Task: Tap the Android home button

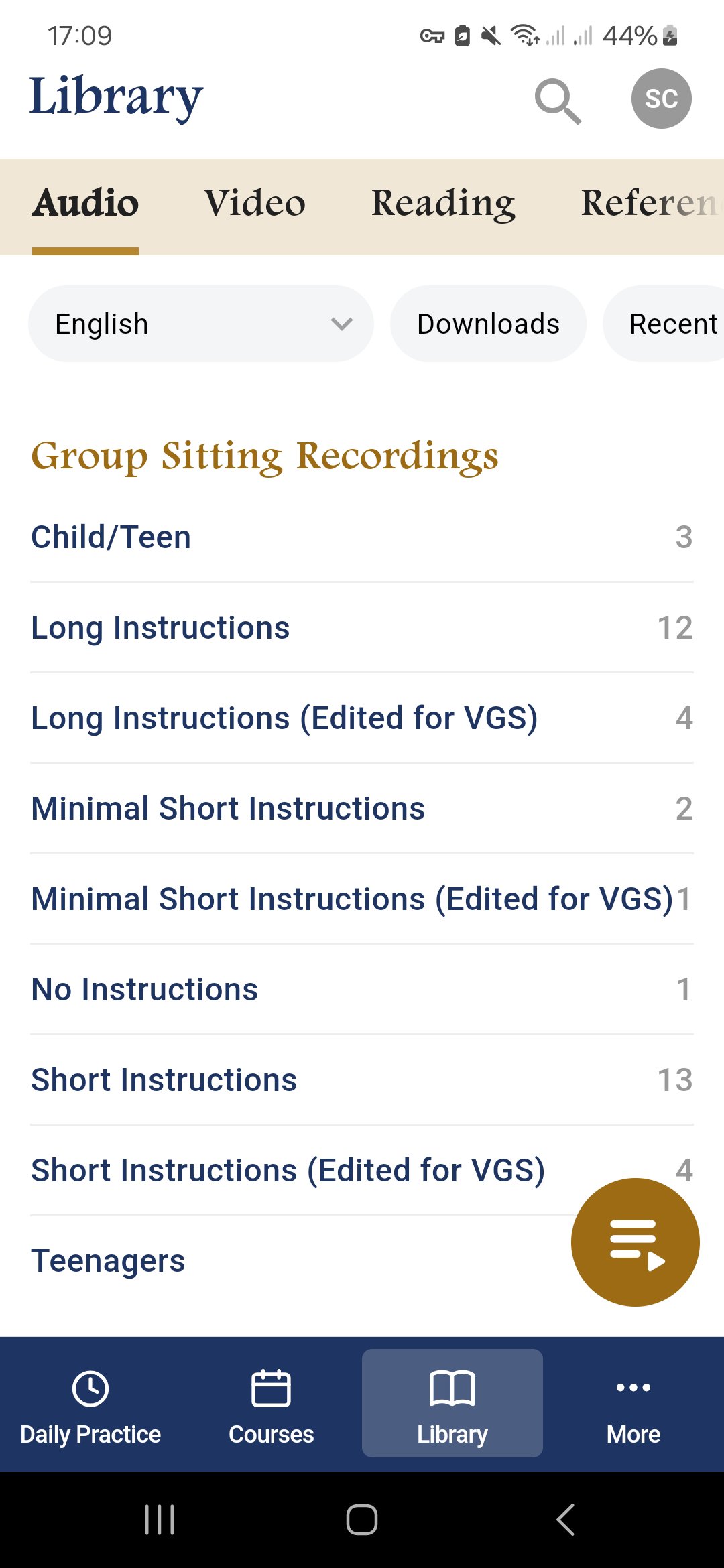Action: click(362, 1519)
